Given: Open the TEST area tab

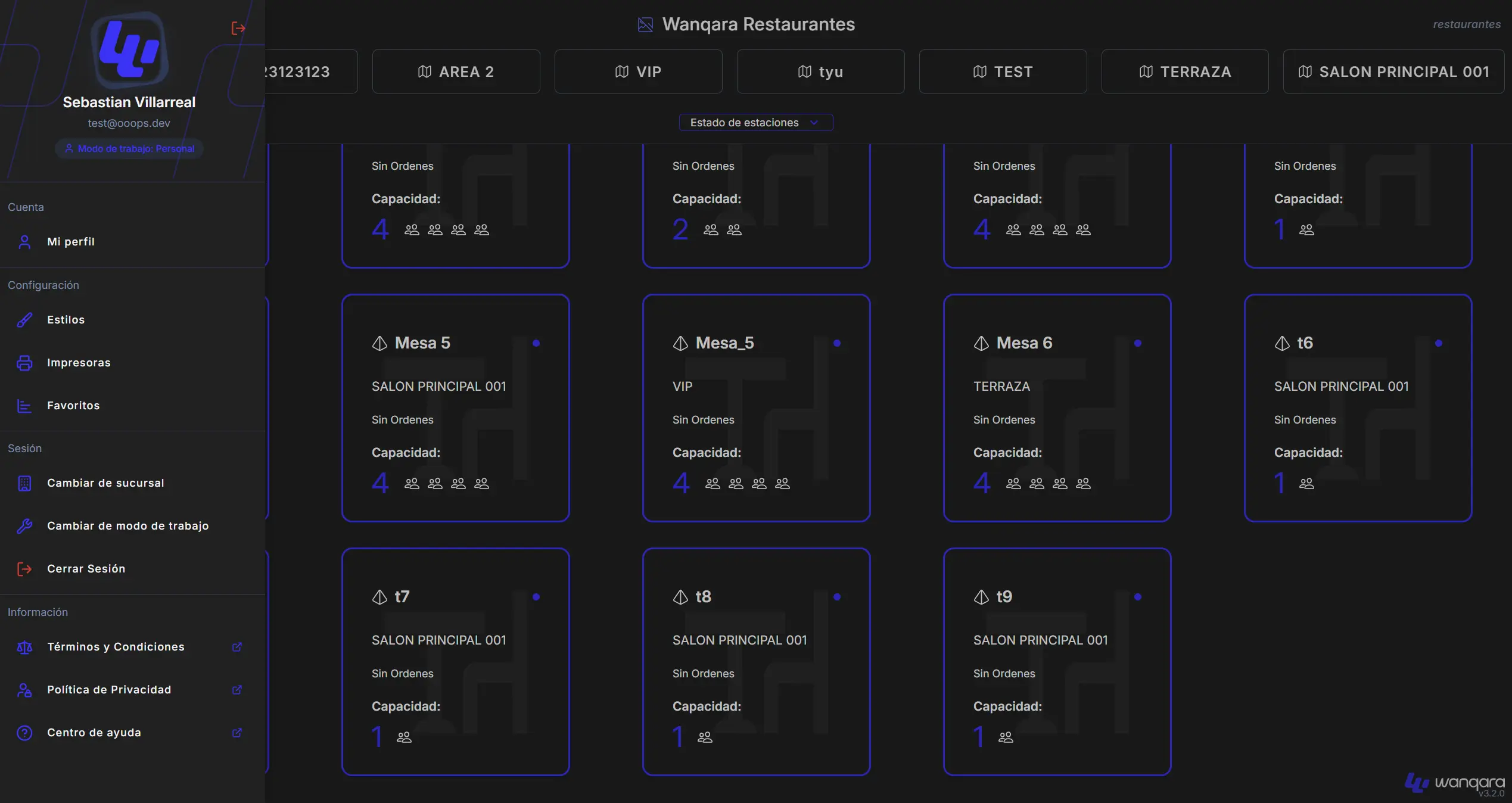Looking at the screenshot, I should click(x=1003, y=71).
